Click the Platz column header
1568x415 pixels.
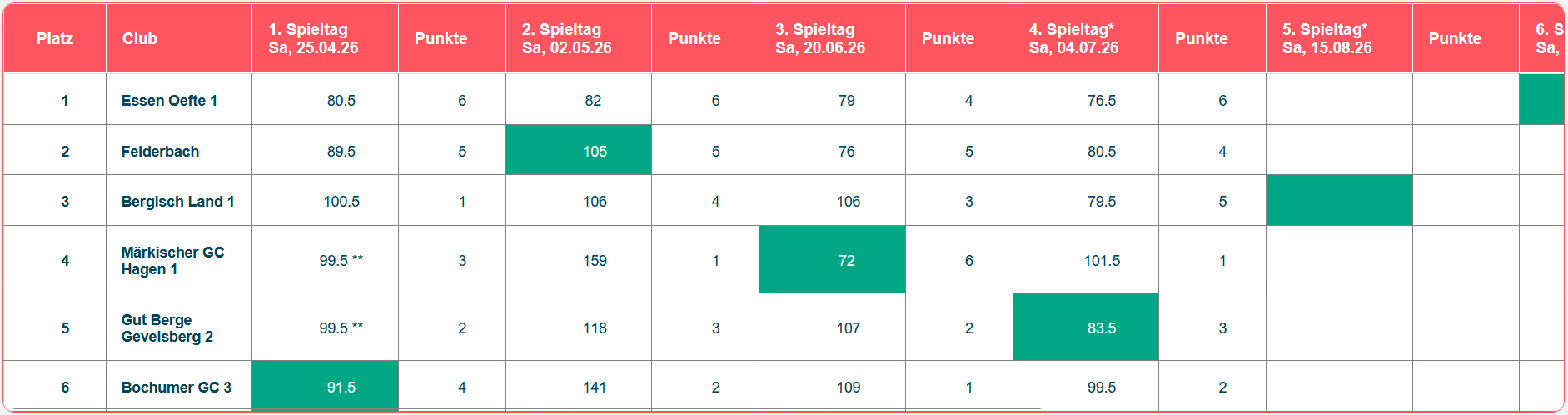coord(55,38)
